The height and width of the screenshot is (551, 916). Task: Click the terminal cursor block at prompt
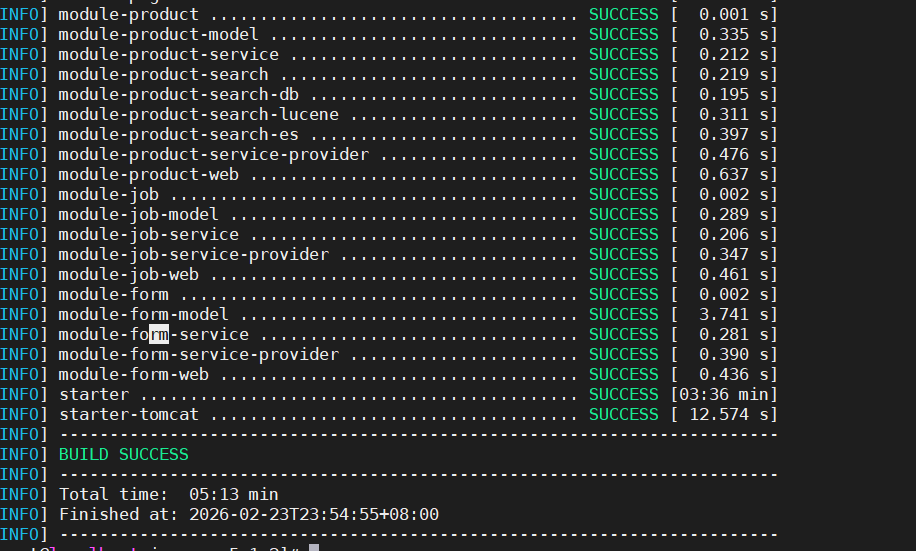click(313, 547)
